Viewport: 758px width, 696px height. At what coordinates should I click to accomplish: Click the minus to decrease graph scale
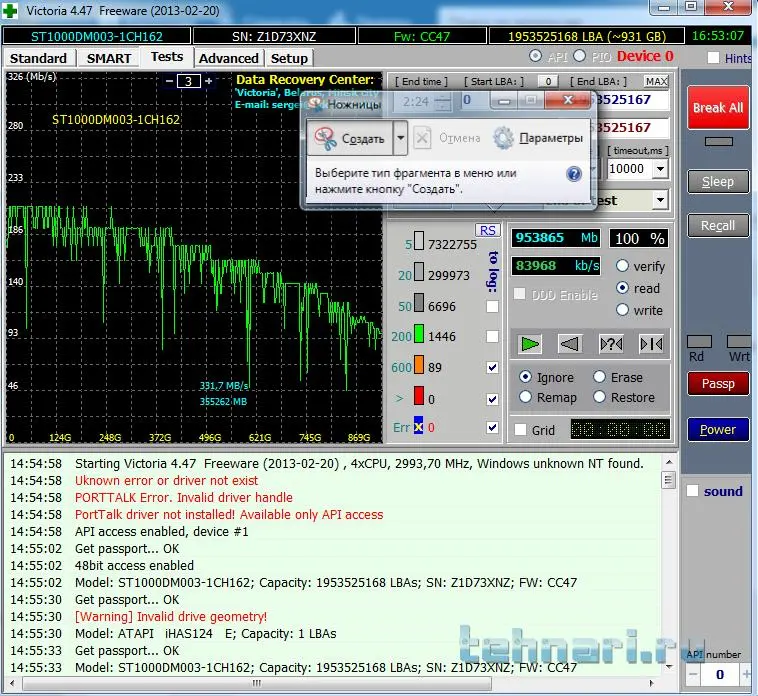pos(170,81)
